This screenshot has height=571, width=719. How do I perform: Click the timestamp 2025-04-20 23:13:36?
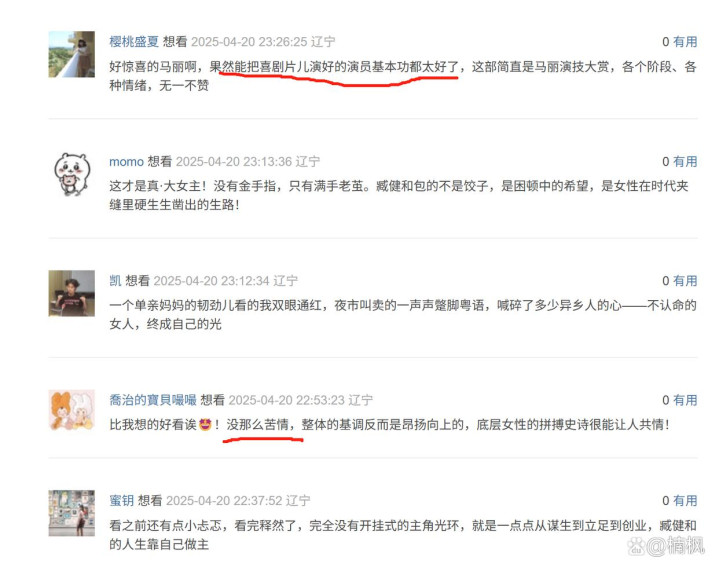[234, 162]
